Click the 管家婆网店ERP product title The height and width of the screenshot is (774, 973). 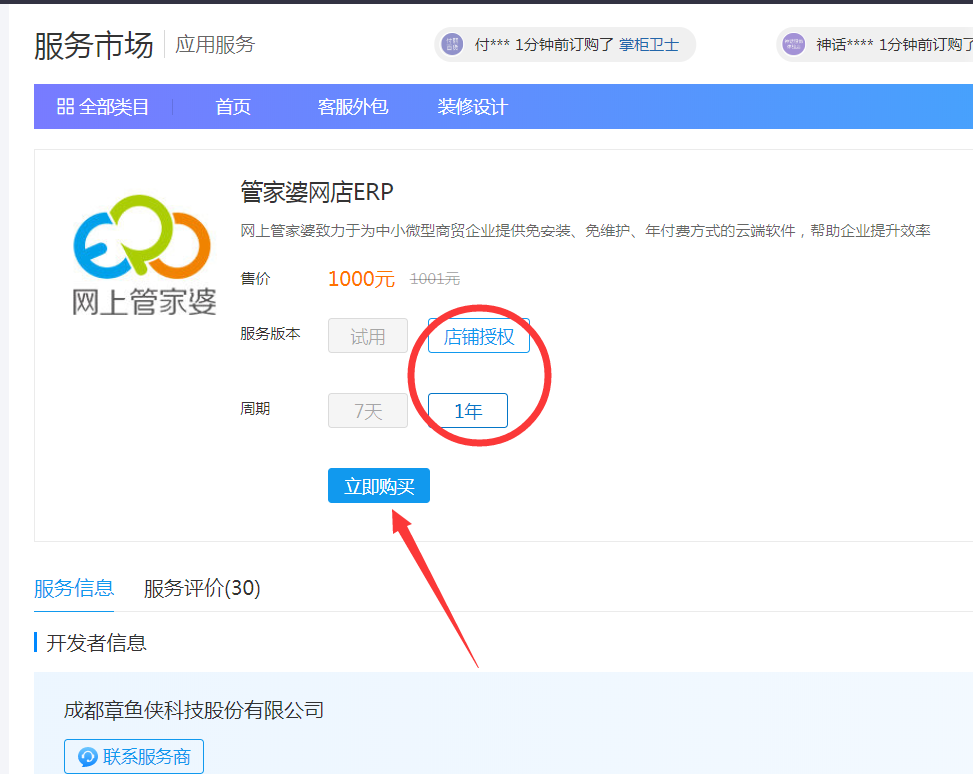point(316,192)
